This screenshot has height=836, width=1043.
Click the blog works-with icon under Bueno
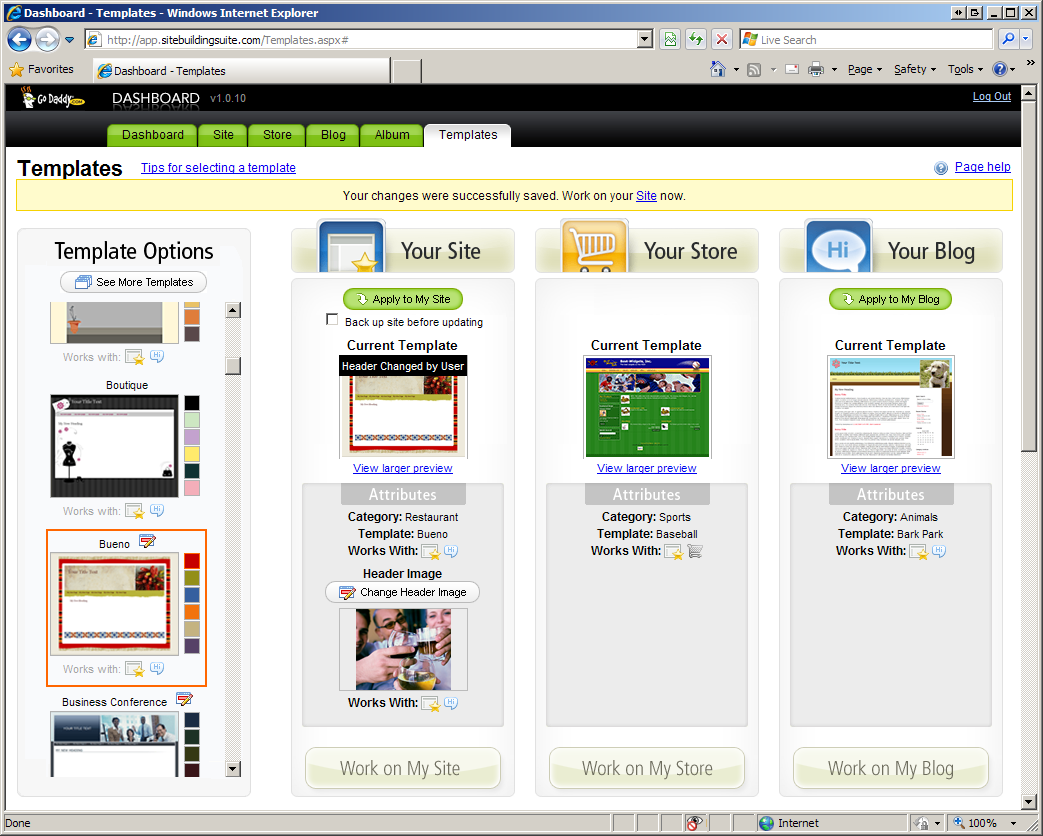pyautogui.click(x=157, y=668)
